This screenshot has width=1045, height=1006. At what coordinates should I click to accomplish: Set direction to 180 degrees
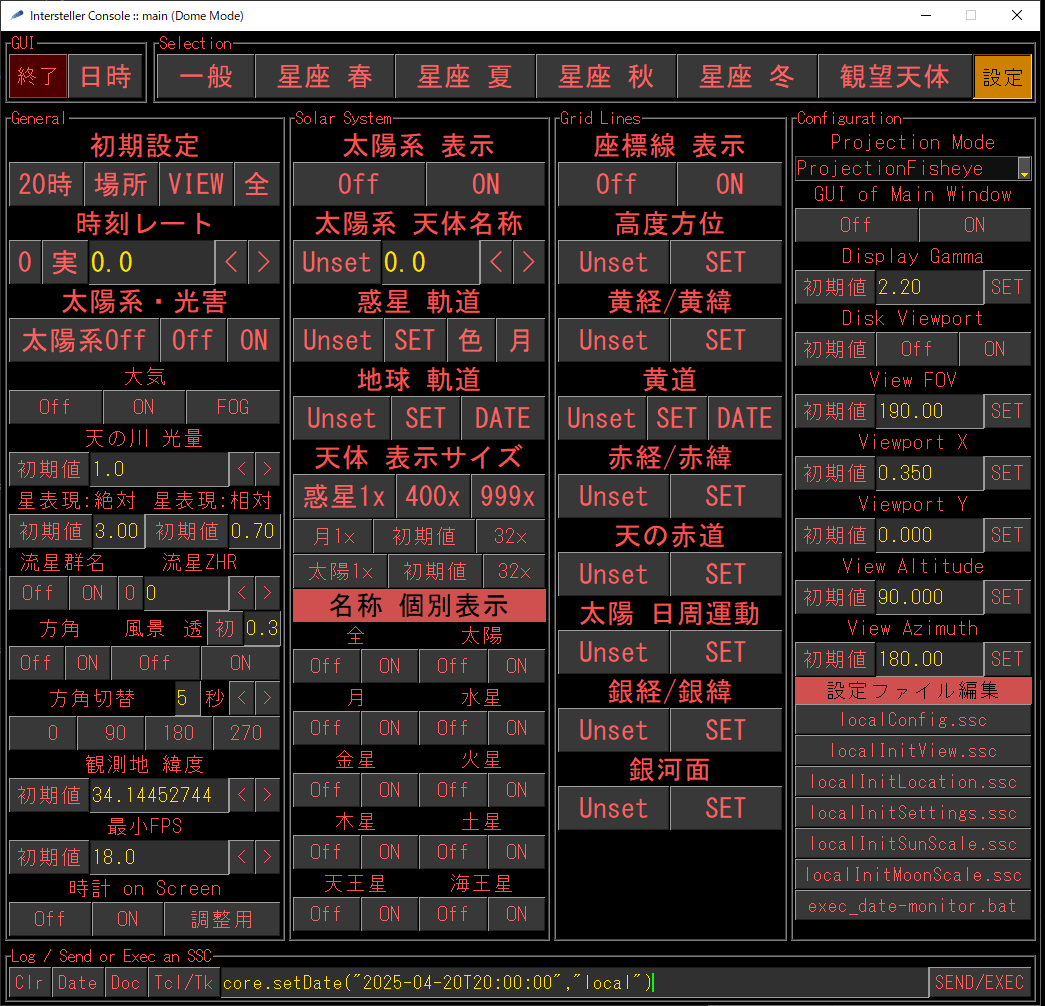(x=179, y=733)
